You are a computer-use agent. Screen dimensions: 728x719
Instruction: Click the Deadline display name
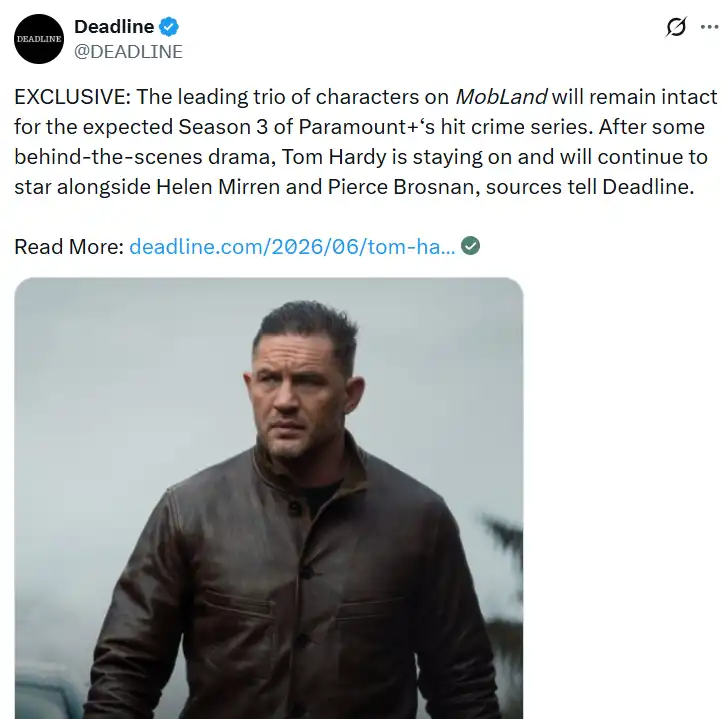(114, 26)
